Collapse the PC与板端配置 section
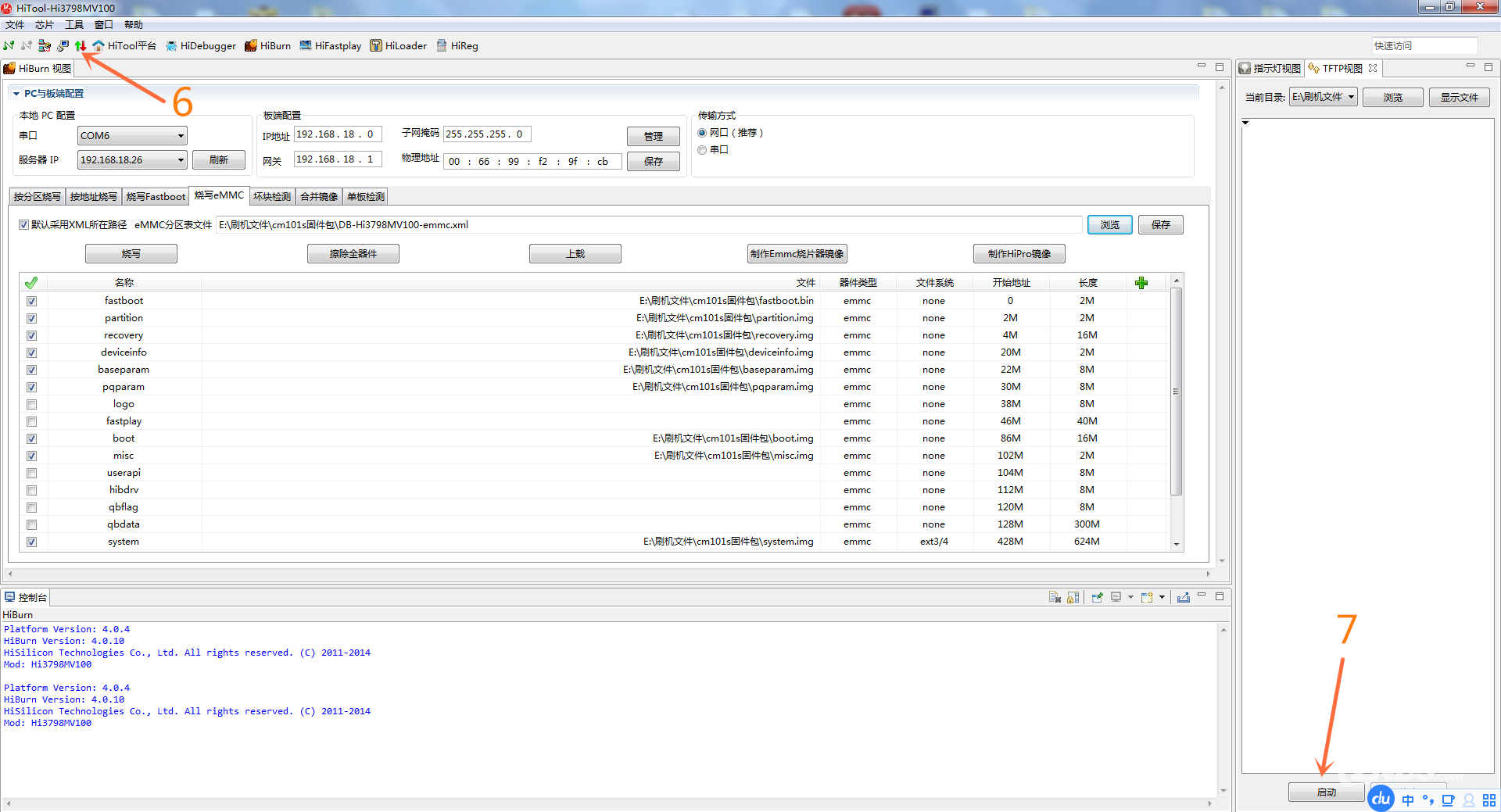This screenshot has width=1501, height=812. [16, 94]
